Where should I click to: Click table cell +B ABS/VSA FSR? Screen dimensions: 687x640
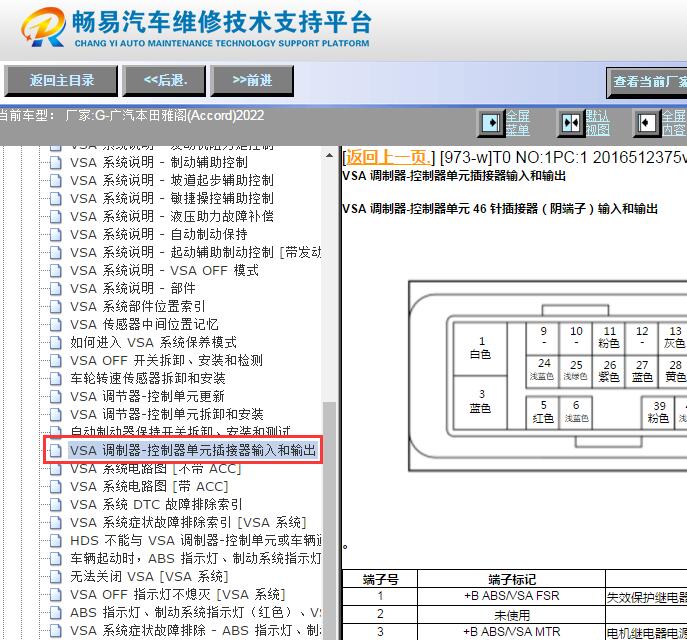(511, 596)
